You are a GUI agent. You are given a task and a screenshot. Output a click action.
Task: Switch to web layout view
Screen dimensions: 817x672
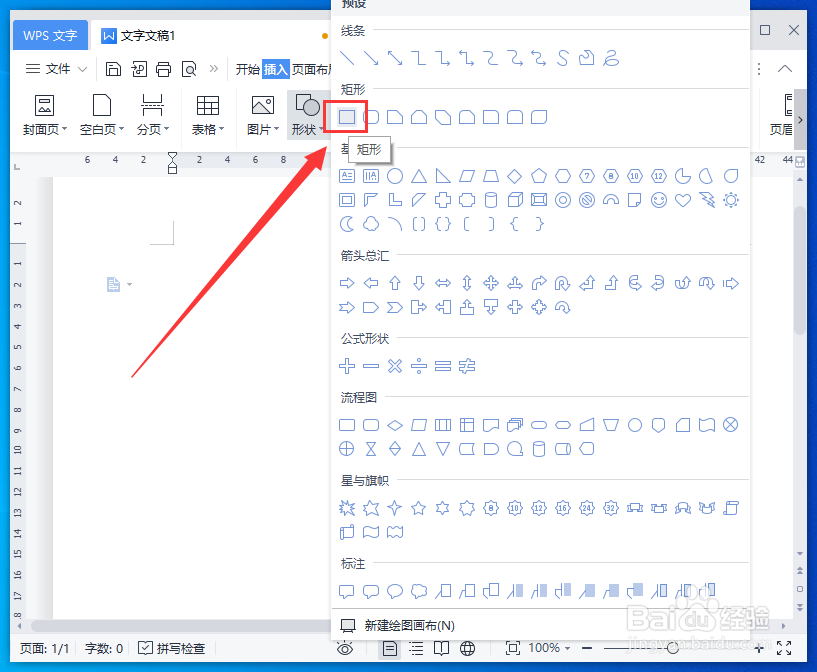[467, 648]
